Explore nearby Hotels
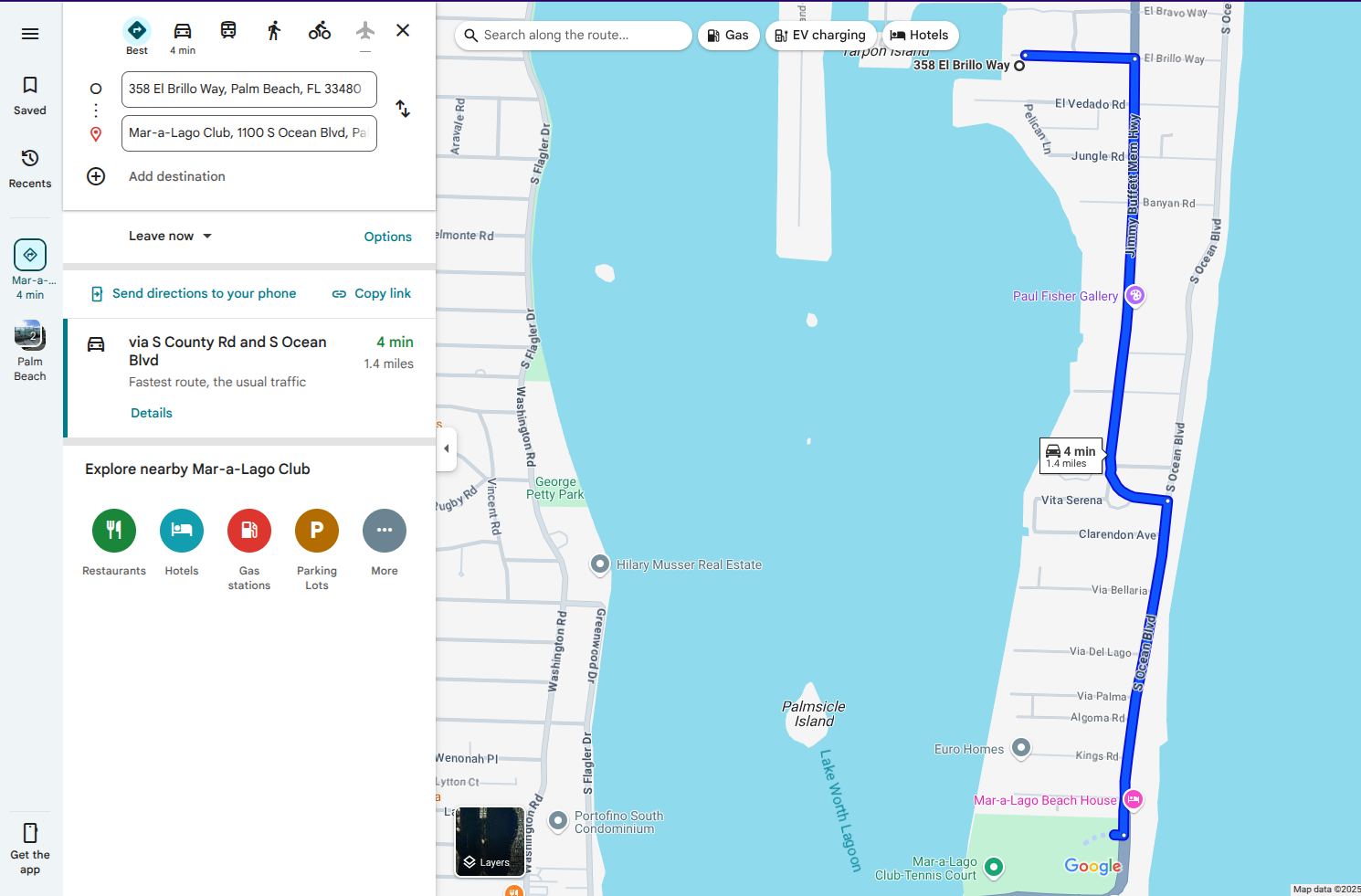Viewport: 1361px width, 896px height. click(x=182, y=543)
